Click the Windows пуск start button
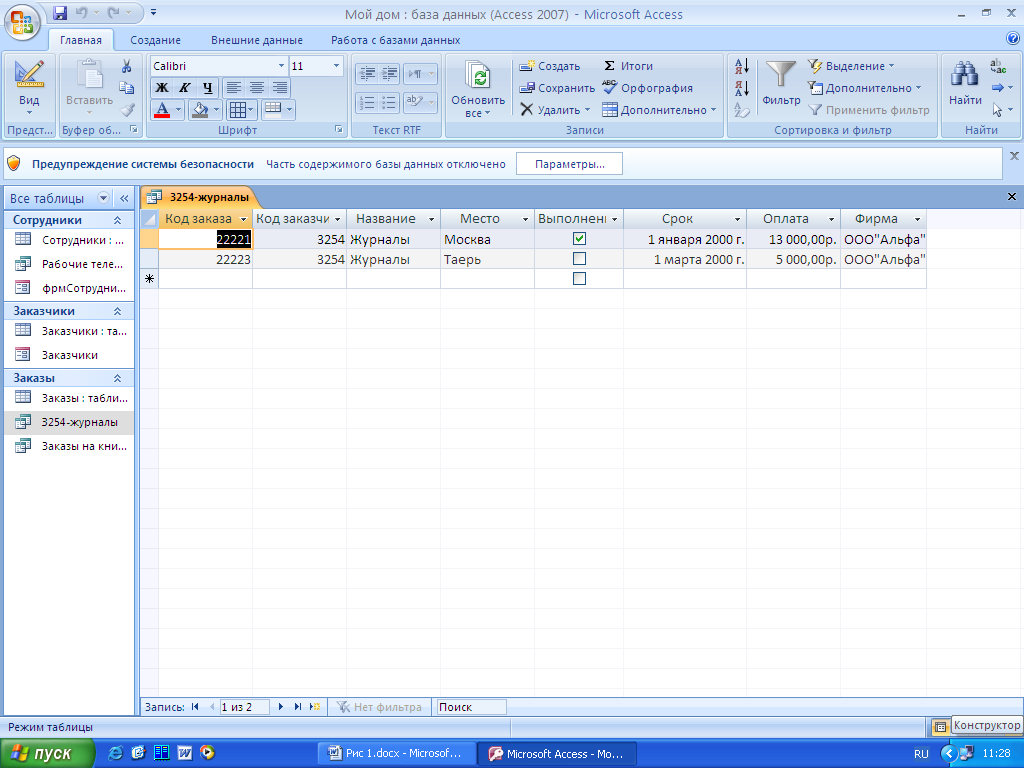The image size is (1024, 768). click(47, 753)
